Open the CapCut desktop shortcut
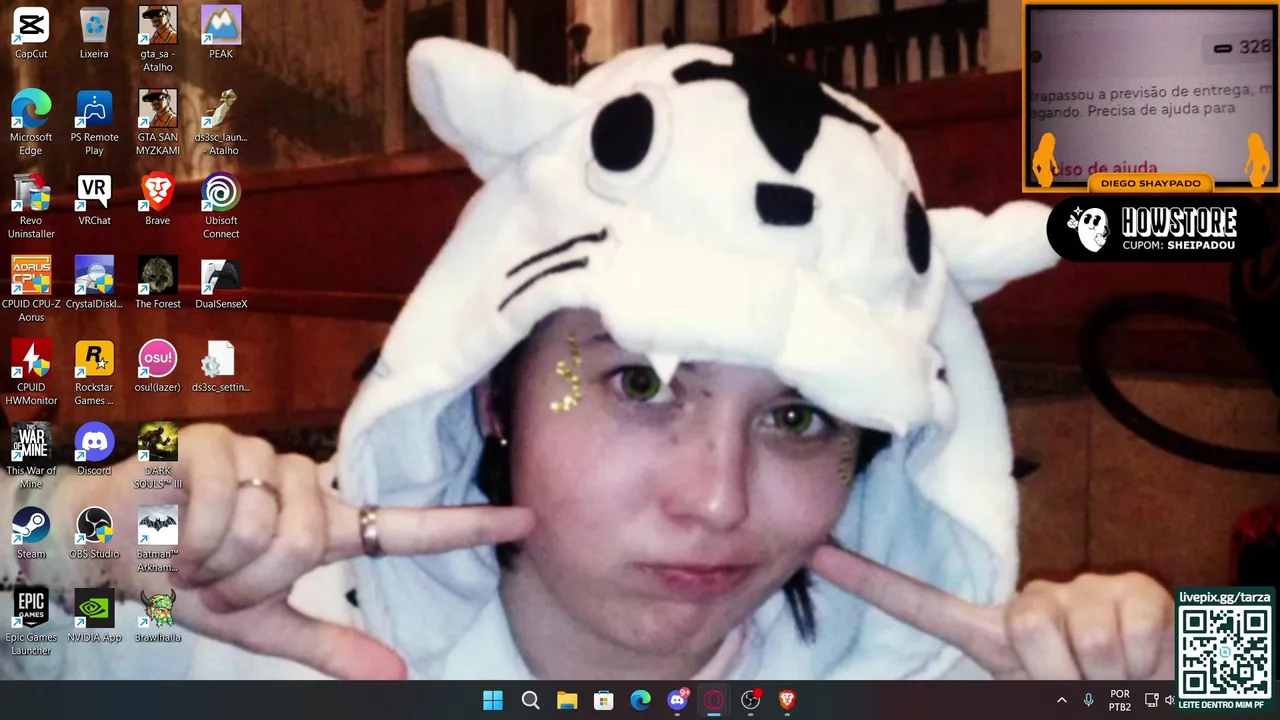Viewport: 1280px width, 720px height. tap(31, 33)
